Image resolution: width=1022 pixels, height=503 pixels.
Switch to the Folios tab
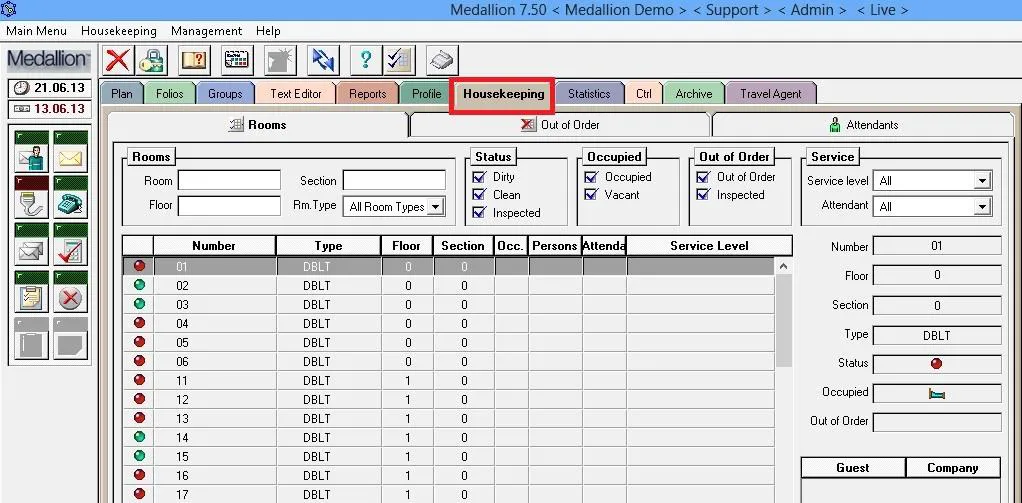169,94
